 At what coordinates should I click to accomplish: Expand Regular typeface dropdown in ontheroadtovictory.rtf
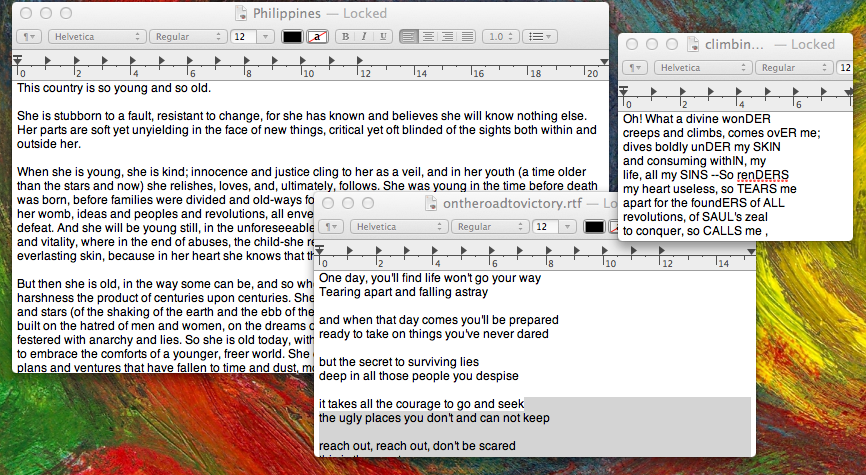click(489, 227)
